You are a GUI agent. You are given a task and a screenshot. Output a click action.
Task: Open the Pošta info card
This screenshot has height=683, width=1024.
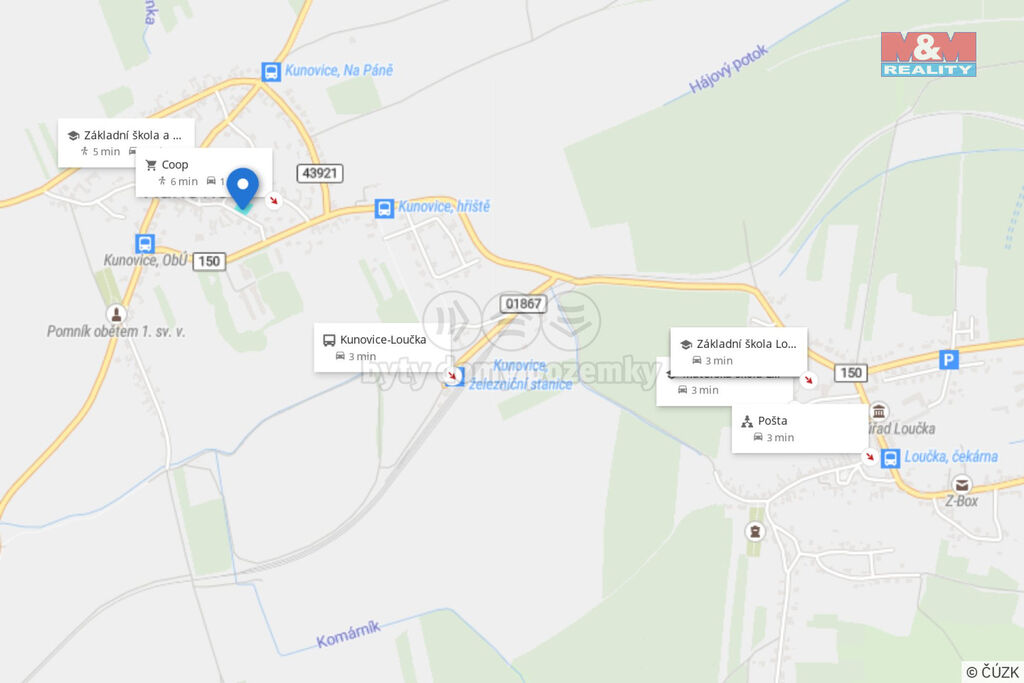[799, 428]
